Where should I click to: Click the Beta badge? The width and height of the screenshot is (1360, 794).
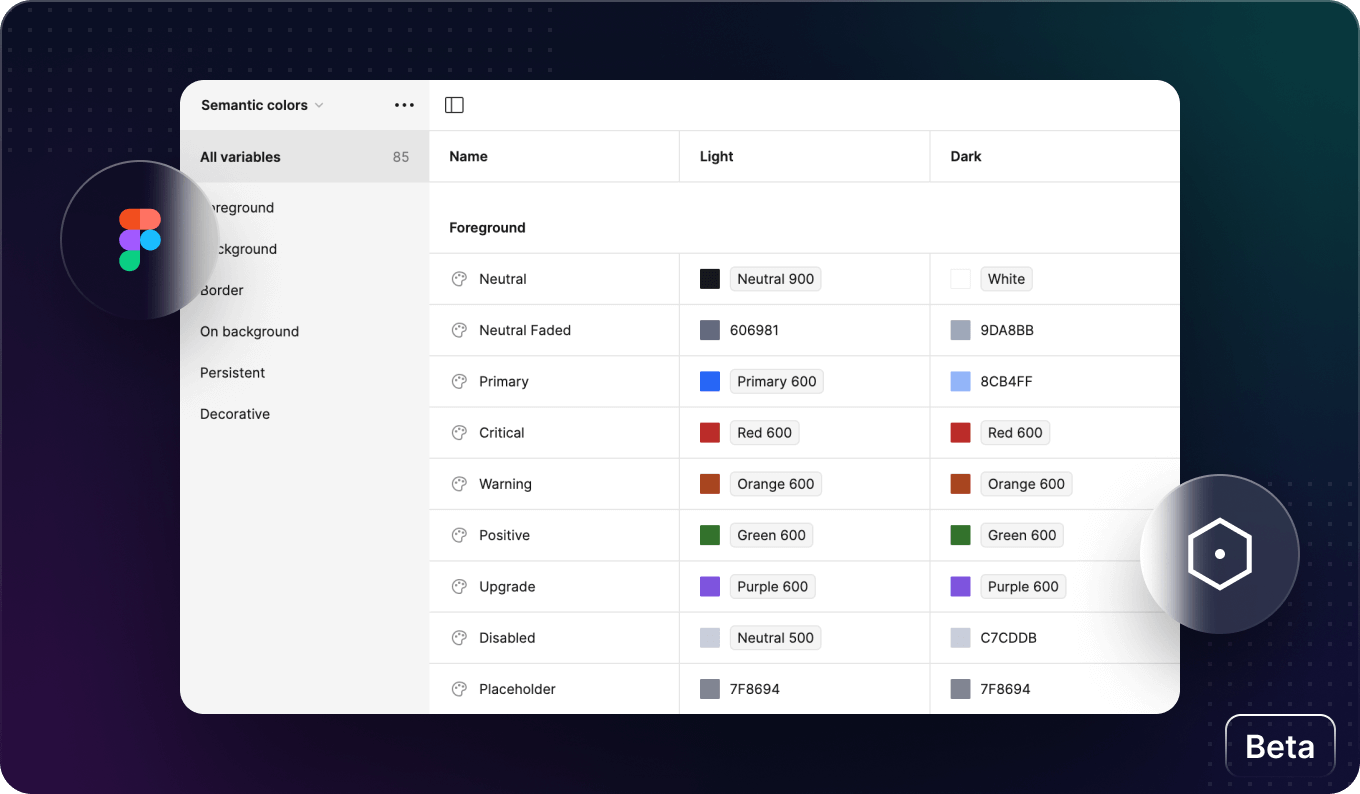point(1280,746)
